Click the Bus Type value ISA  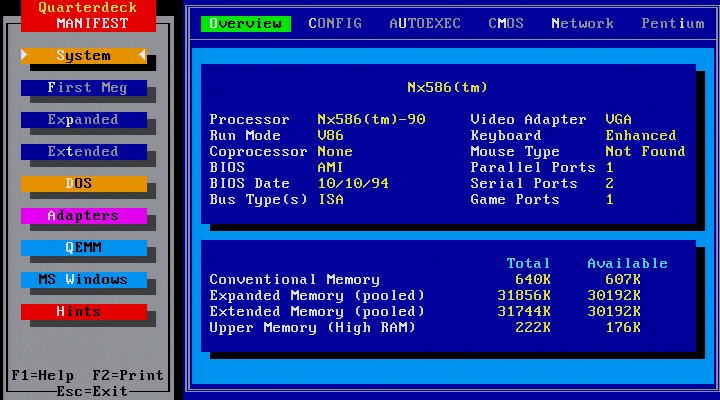click(331, 200)
